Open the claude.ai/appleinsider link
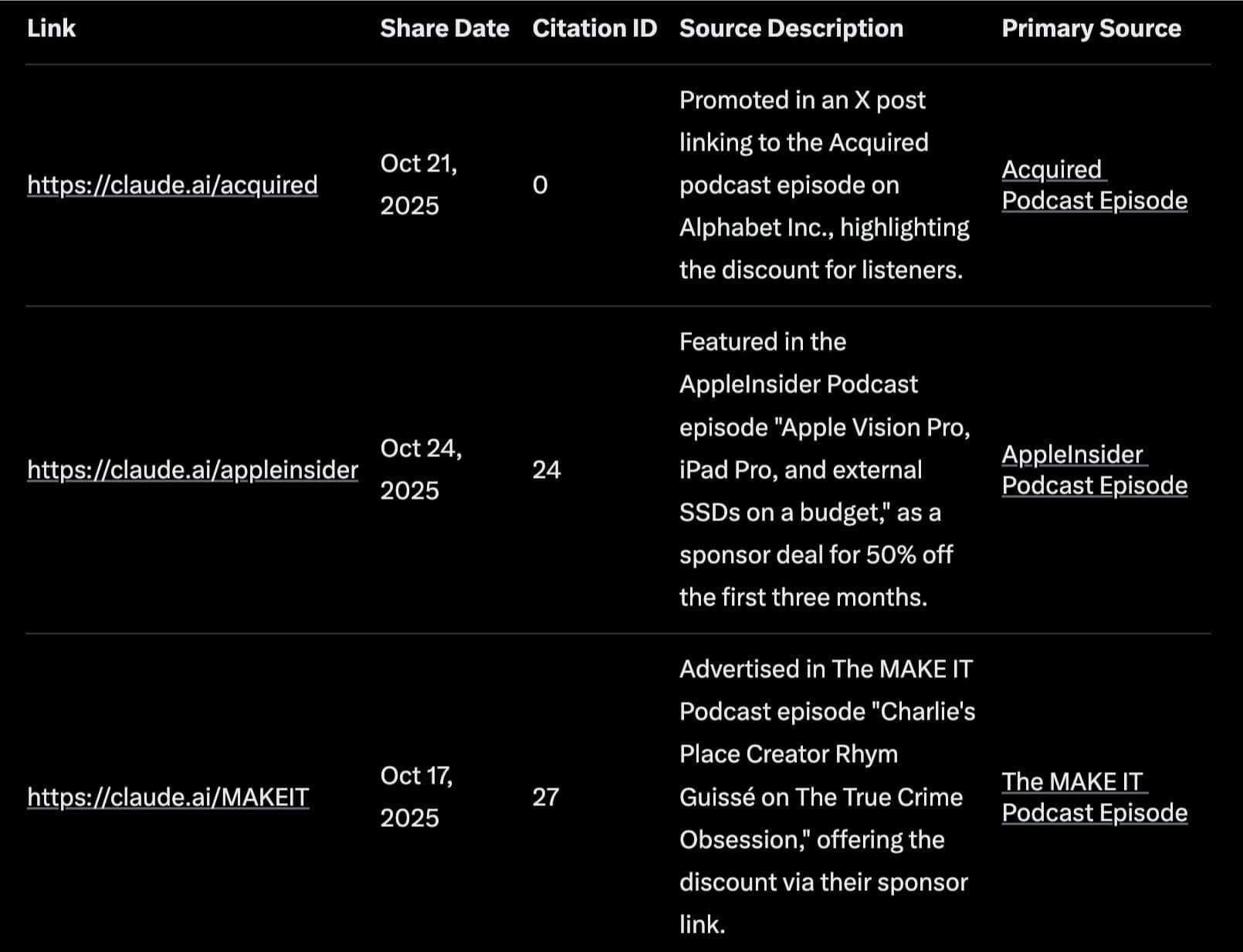Image resolution: width=1243 pixels, height=952 pixels. point(192,470)
